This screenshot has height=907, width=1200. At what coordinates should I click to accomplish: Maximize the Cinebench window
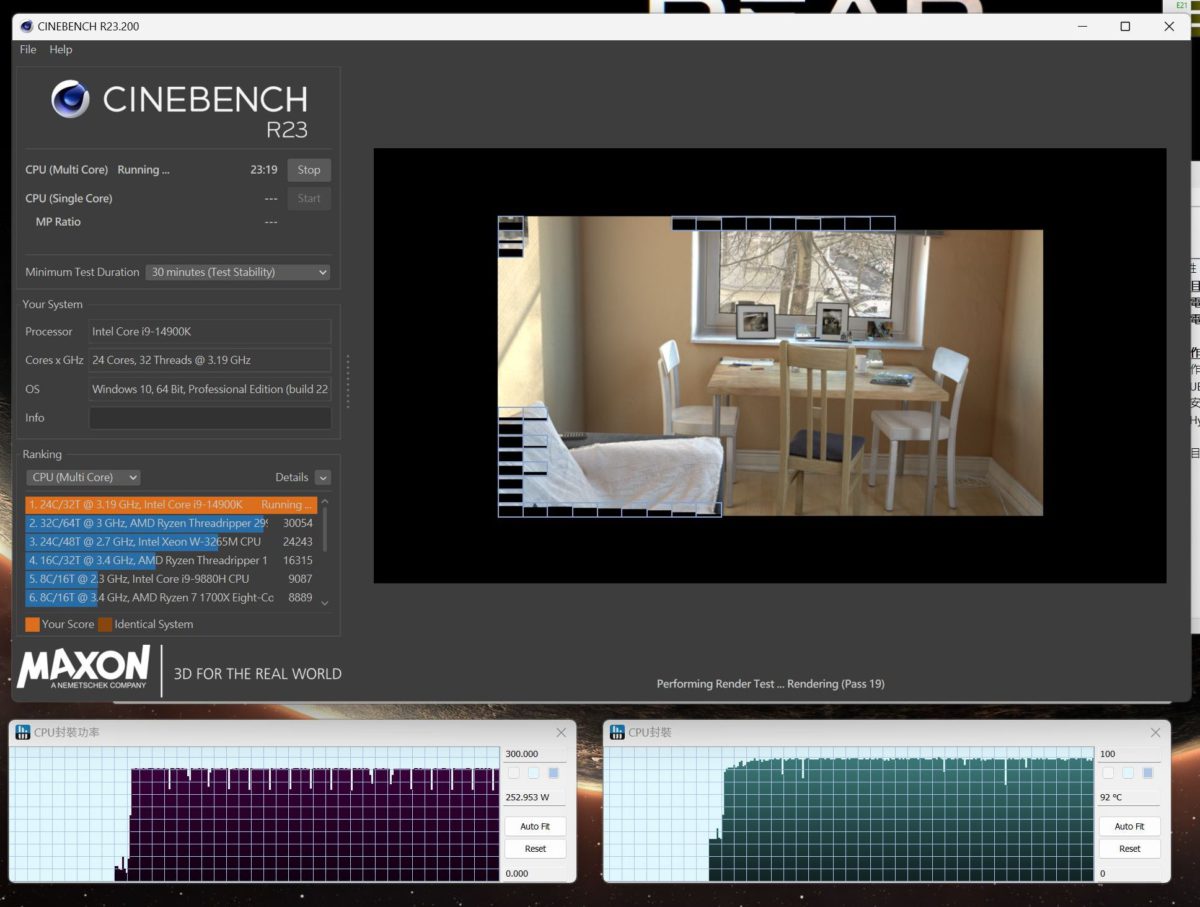pos(1125,26)
